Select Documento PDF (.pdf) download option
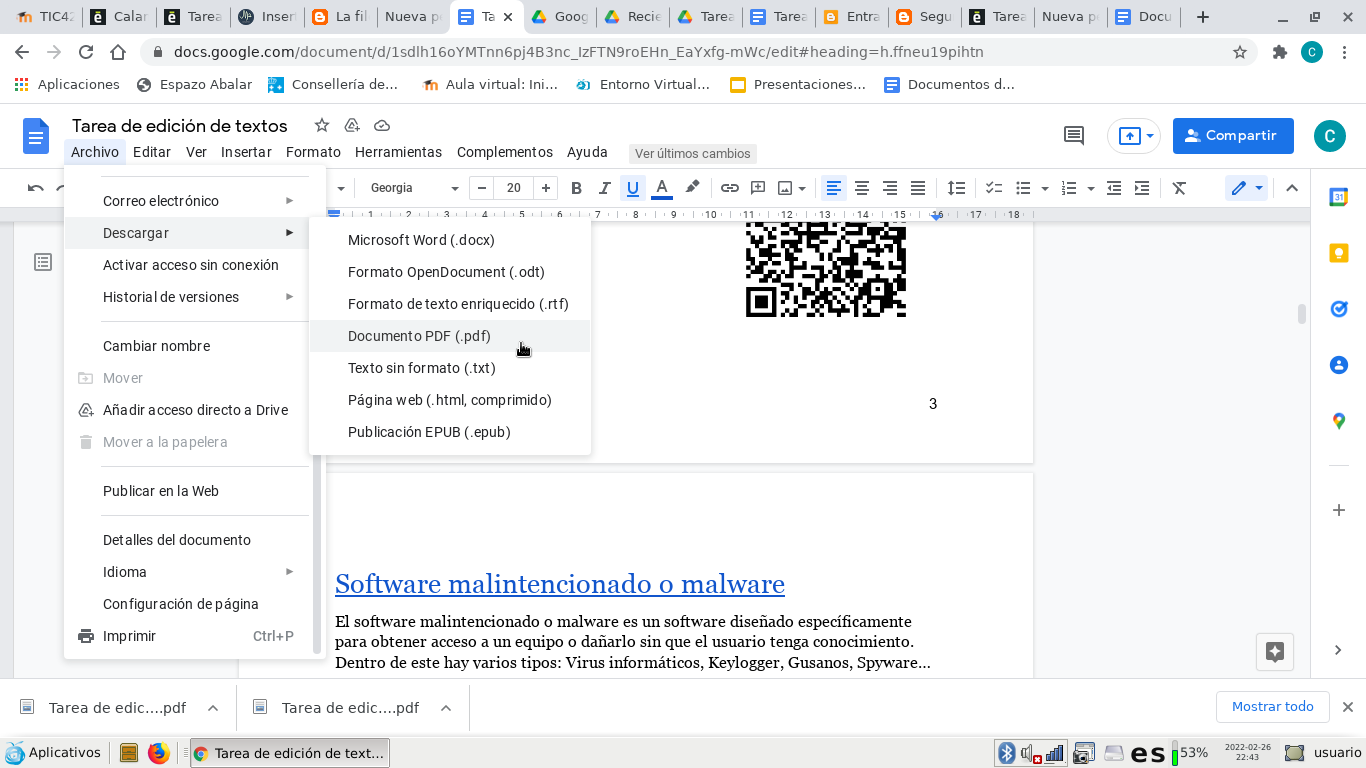 point(450,336)
